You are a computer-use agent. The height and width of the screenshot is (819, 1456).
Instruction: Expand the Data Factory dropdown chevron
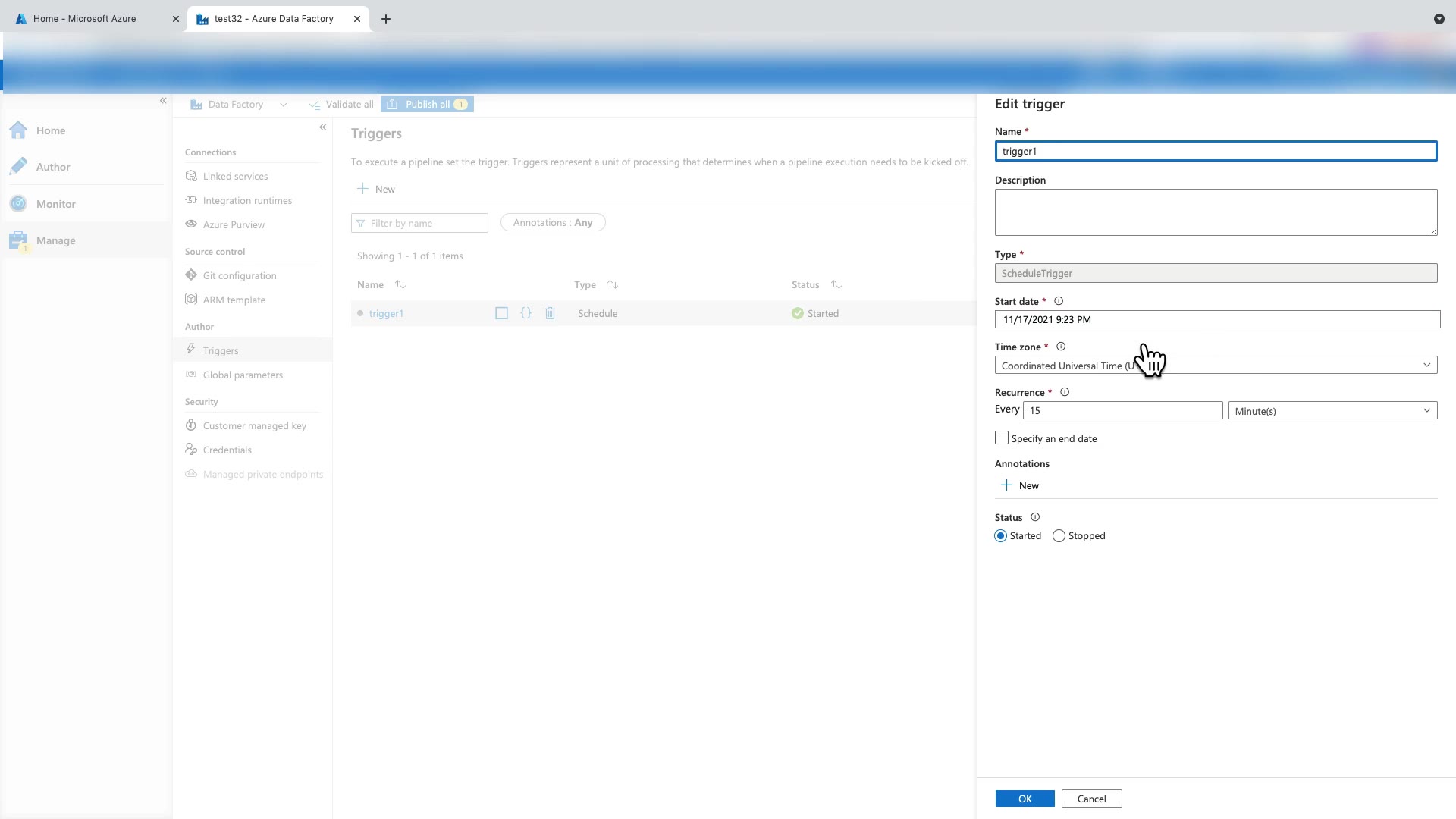click(x=284, y=105)
